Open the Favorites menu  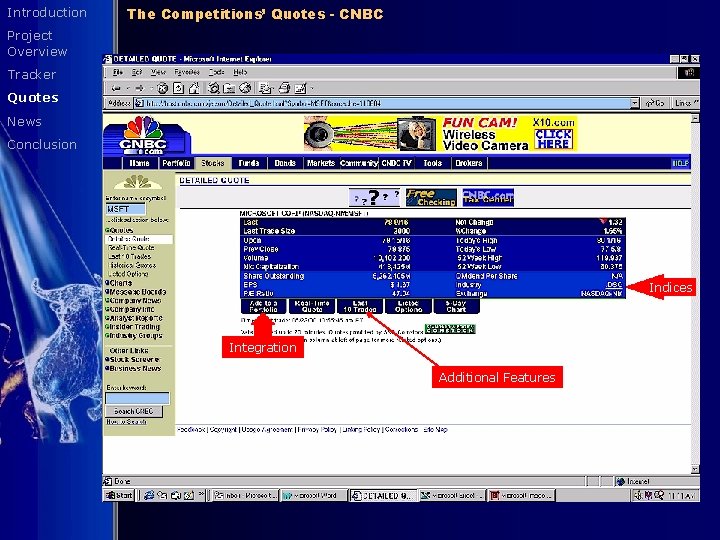(187, 73)
